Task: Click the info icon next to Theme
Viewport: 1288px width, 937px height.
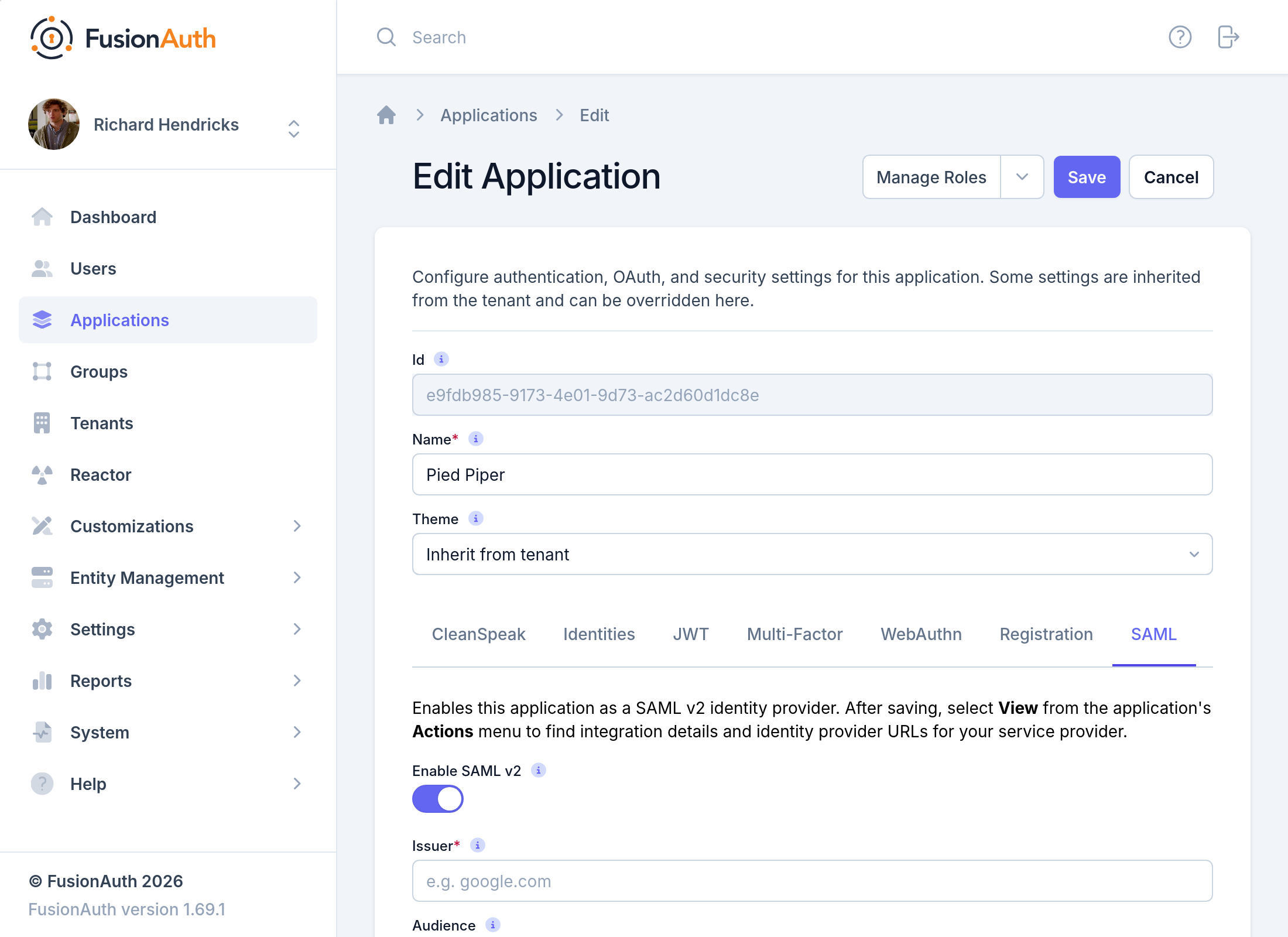Action: pyautogui.click(x=476, y=518)
